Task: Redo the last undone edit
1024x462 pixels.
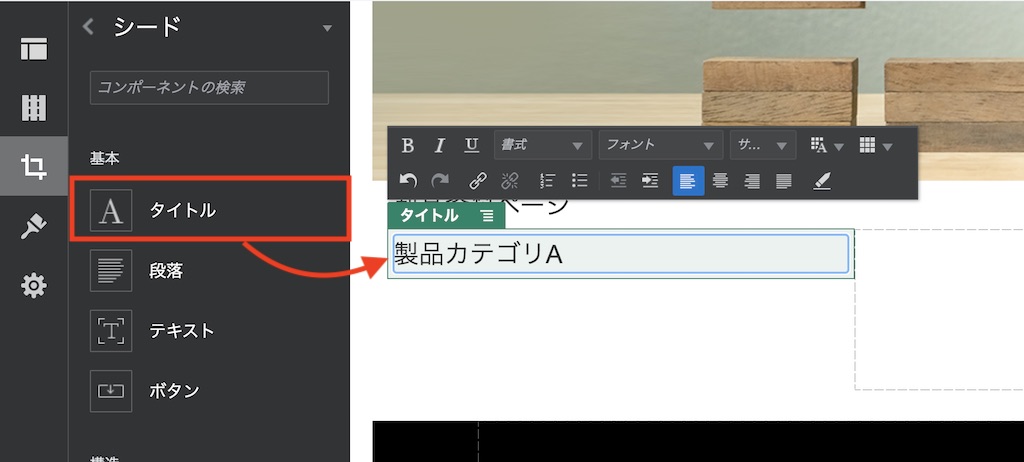Action: pyautogui.click(x=440, y=181)
